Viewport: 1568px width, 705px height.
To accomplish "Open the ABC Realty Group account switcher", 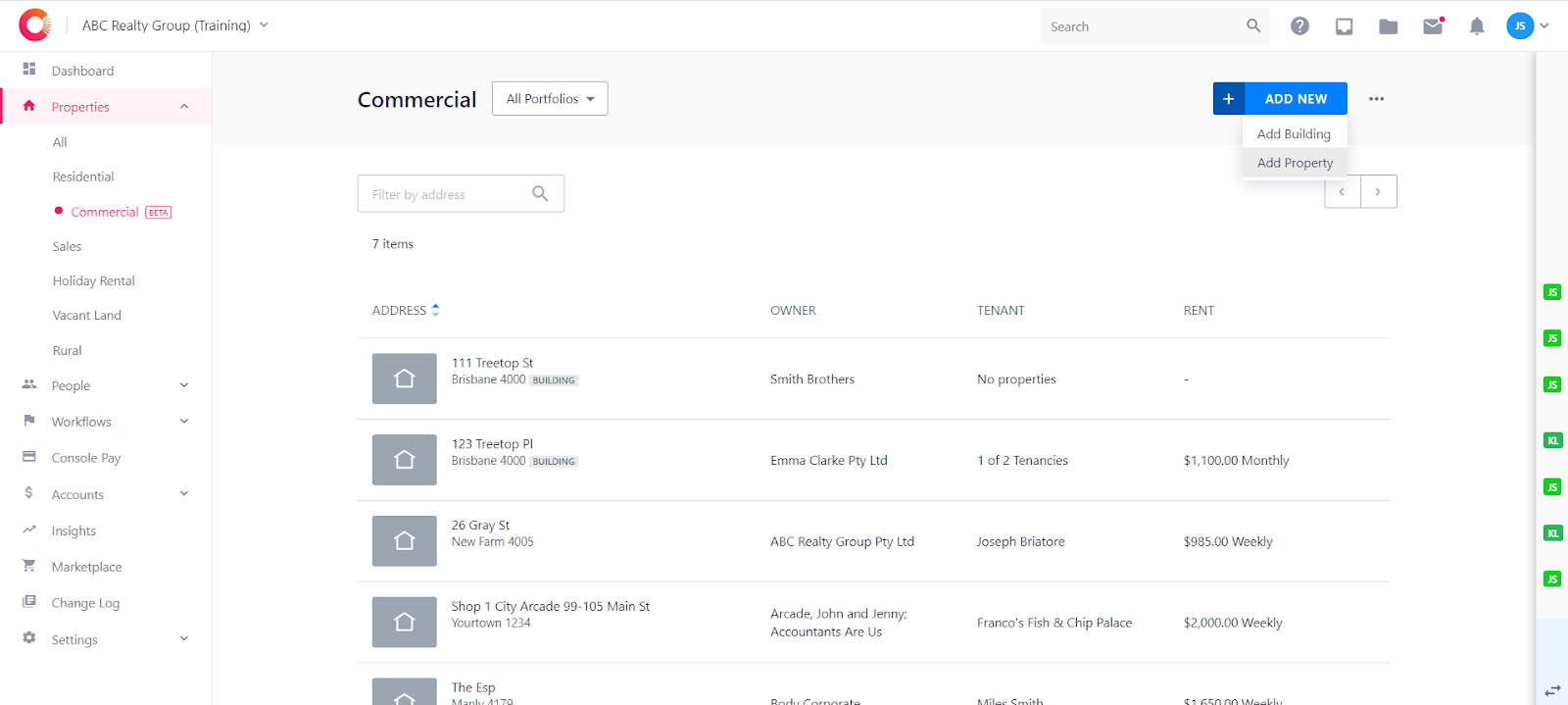I will click(x=174, y=25).
